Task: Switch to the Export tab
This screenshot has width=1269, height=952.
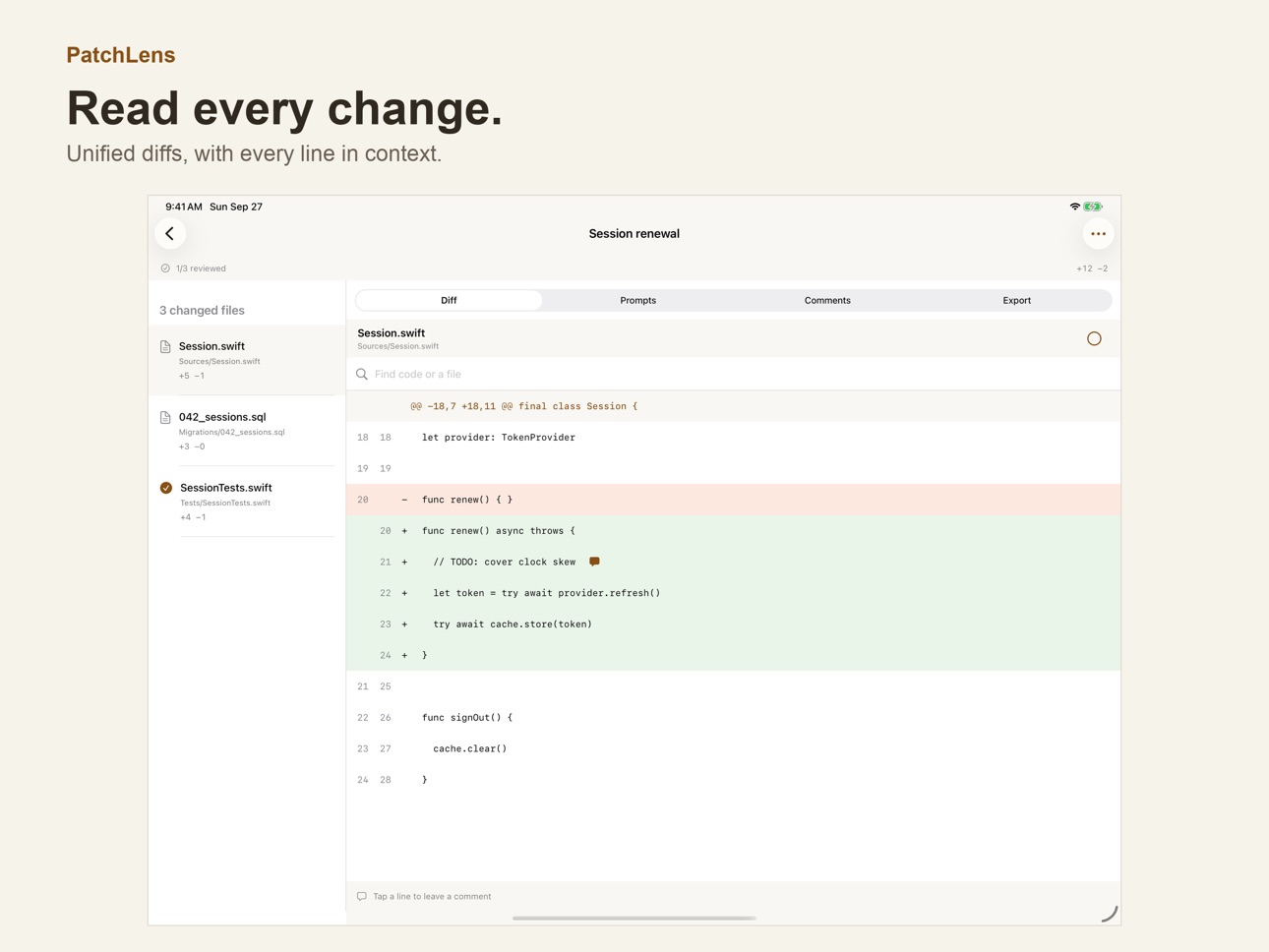Action: pyautogui.click(x=1017, y=300)
